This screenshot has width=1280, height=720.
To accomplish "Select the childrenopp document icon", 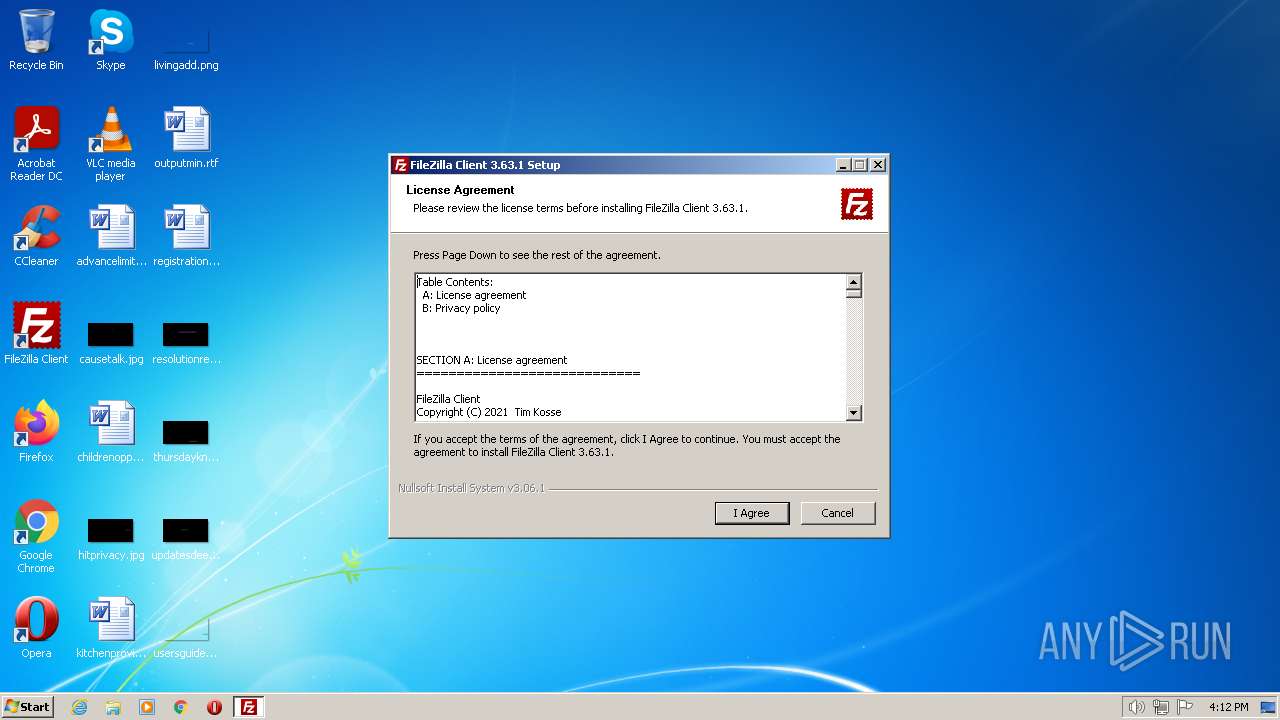I will coord(110,432).
